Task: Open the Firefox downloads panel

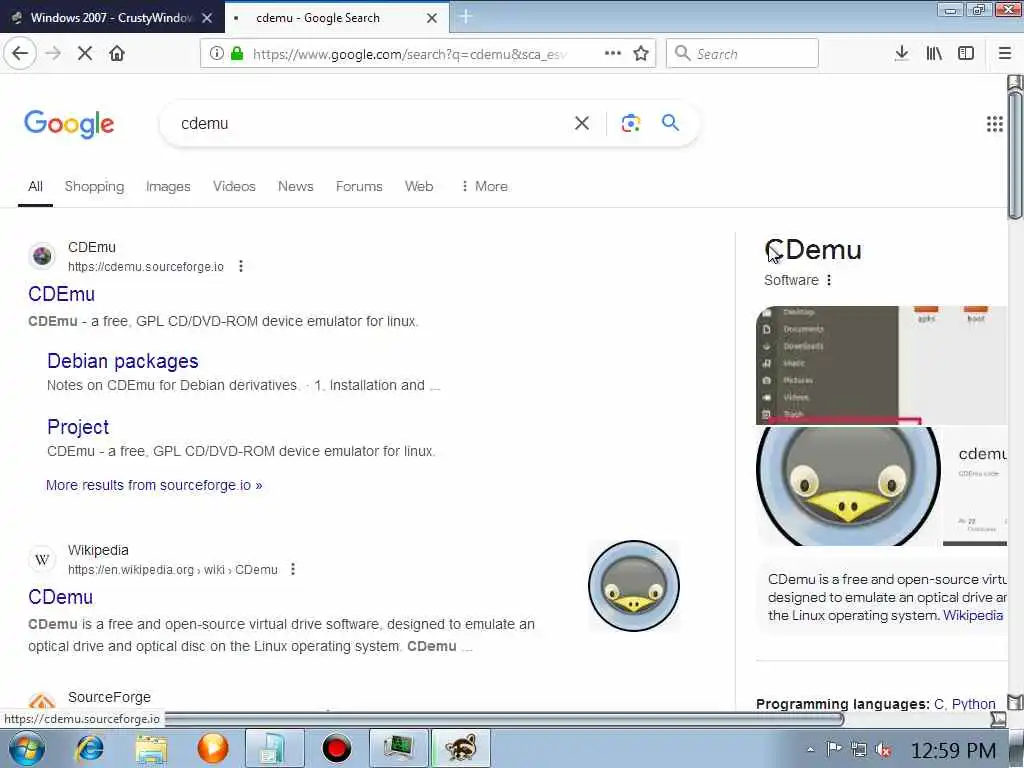Action: [901, 54]
